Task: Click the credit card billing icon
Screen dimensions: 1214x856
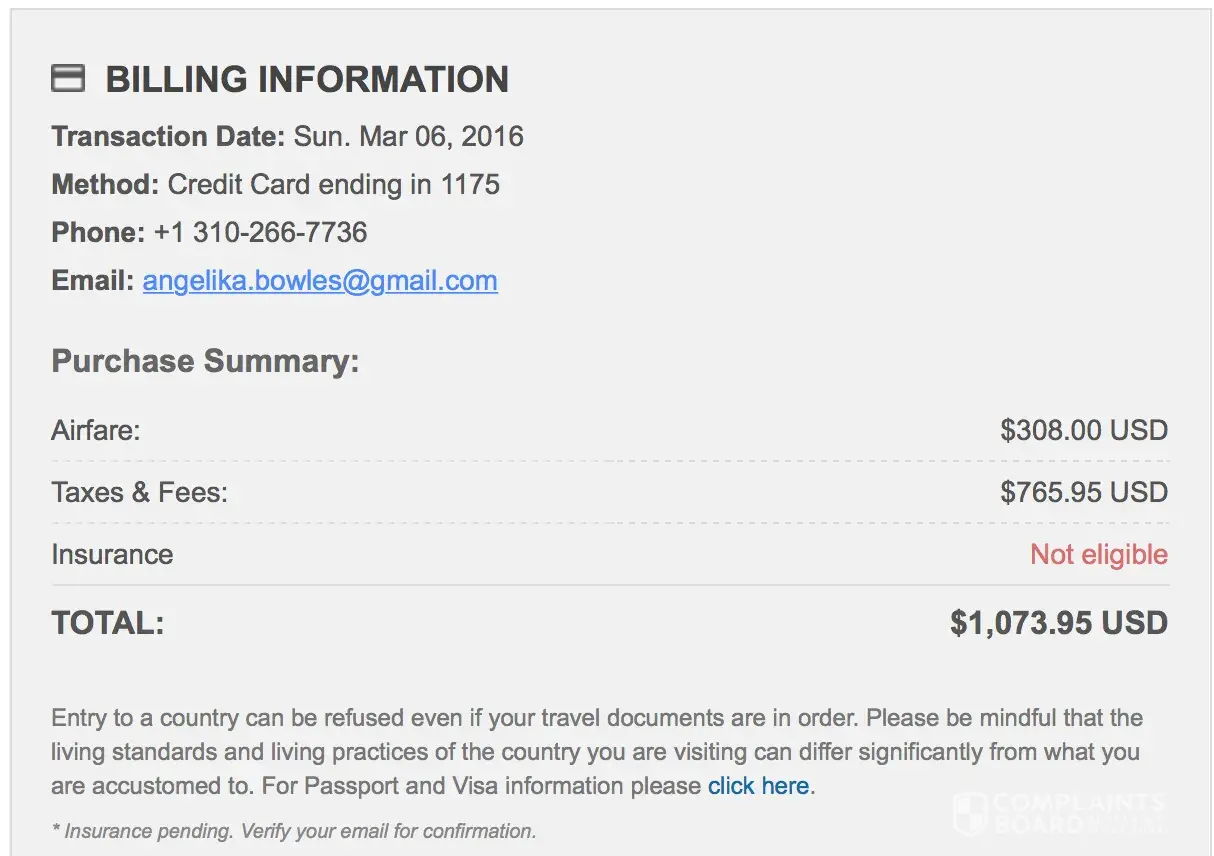Action: pyautogui.click(x=68, y=78)
